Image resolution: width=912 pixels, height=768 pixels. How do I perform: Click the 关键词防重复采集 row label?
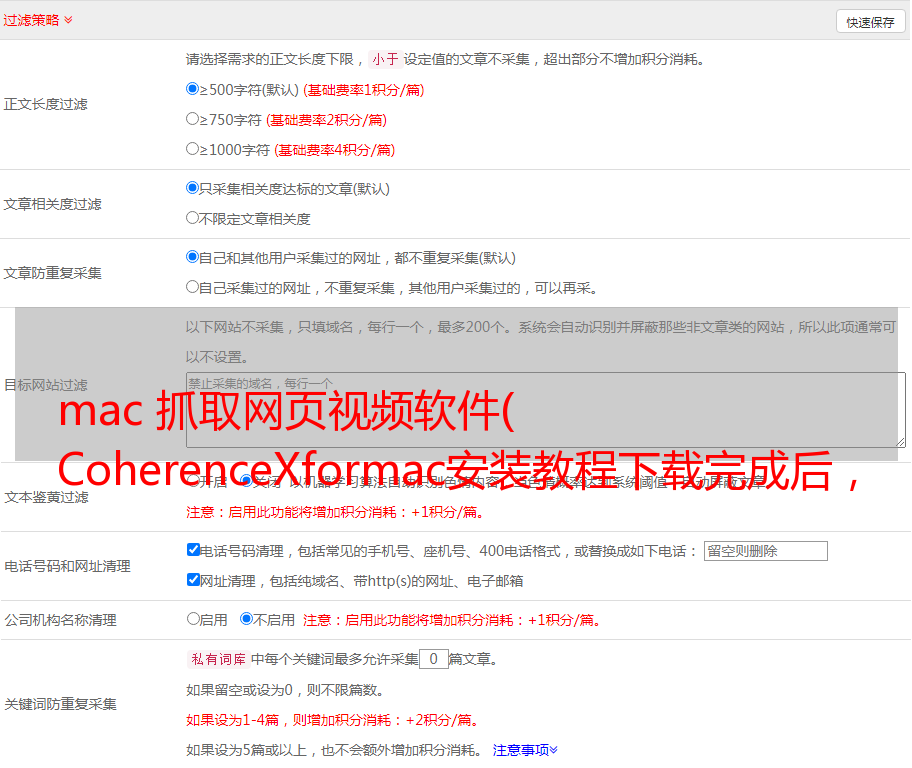pyautogui.click(x=60, y=704)
